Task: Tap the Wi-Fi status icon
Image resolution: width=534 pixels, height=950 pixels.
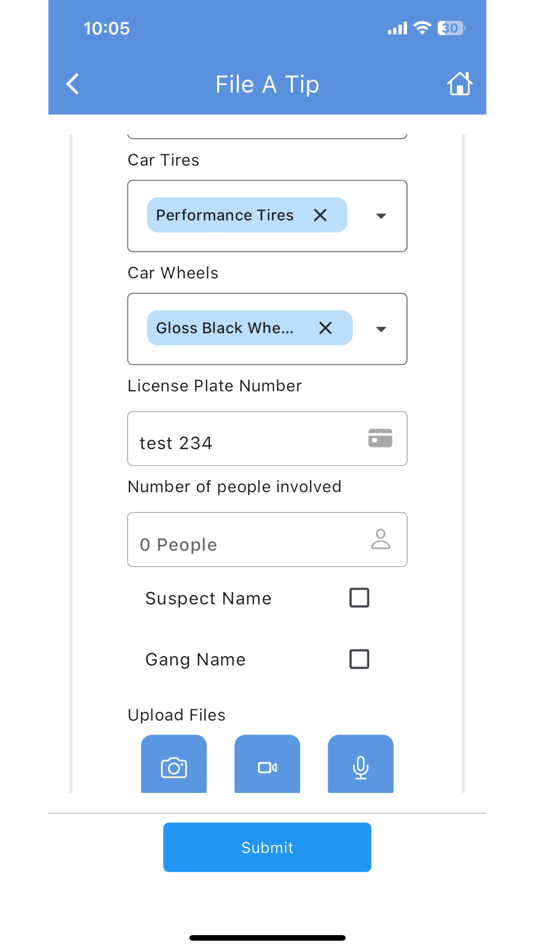Action: (422, 28)
